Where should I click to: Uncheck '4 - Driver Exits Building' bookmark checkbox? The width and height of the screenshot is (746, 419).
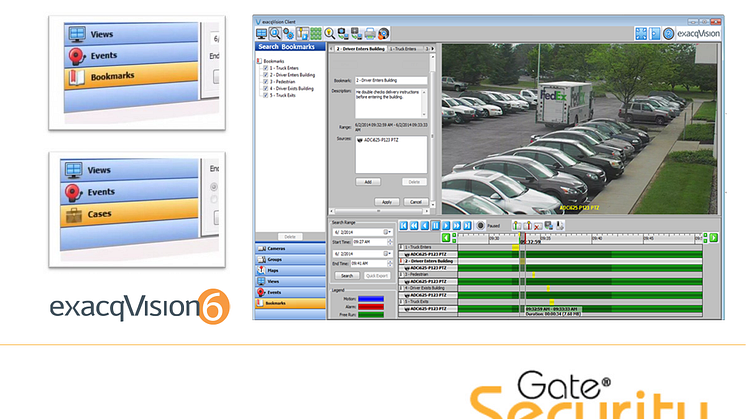coord(266,88)
